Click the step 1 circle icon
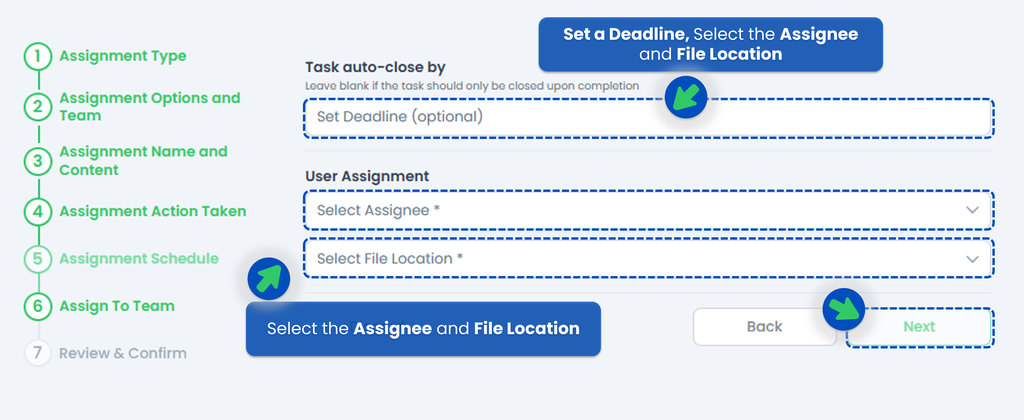The height and width of the screenshot is (420, 1024). click(37, 56)
